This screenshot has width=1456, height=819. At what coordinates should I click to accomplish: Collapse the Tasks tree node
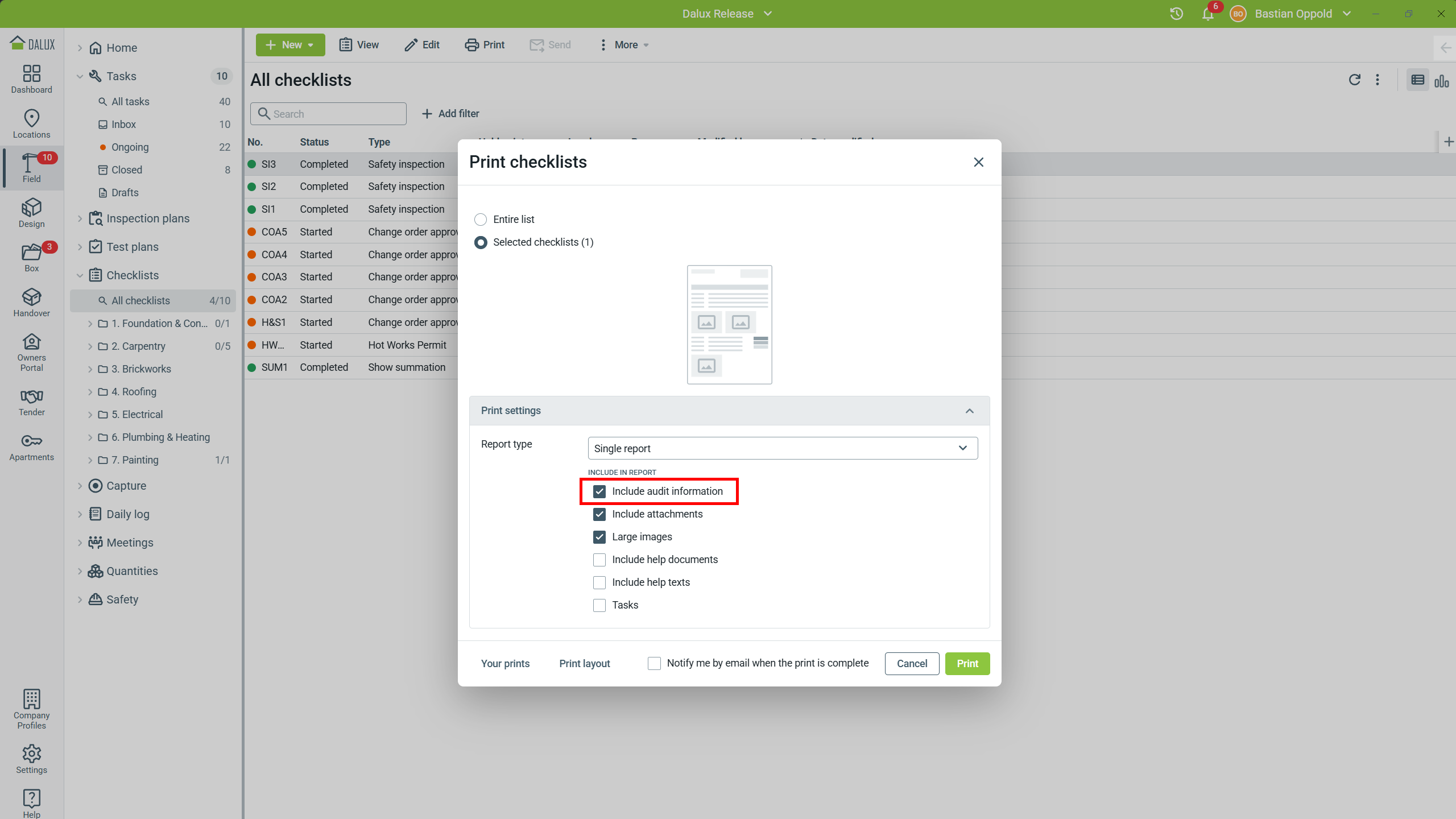click(80, 76)
